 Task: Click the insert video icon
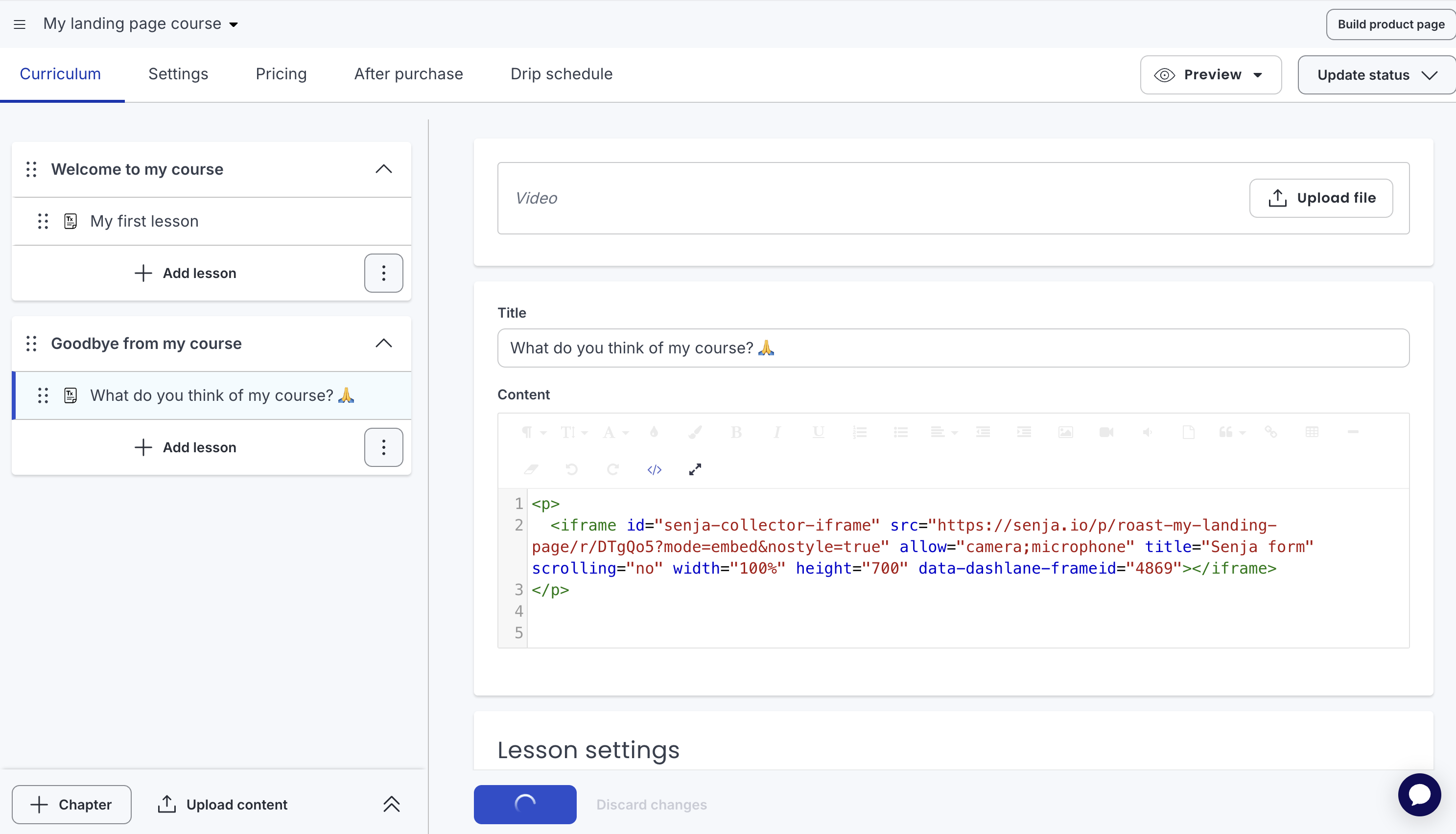1106,433
